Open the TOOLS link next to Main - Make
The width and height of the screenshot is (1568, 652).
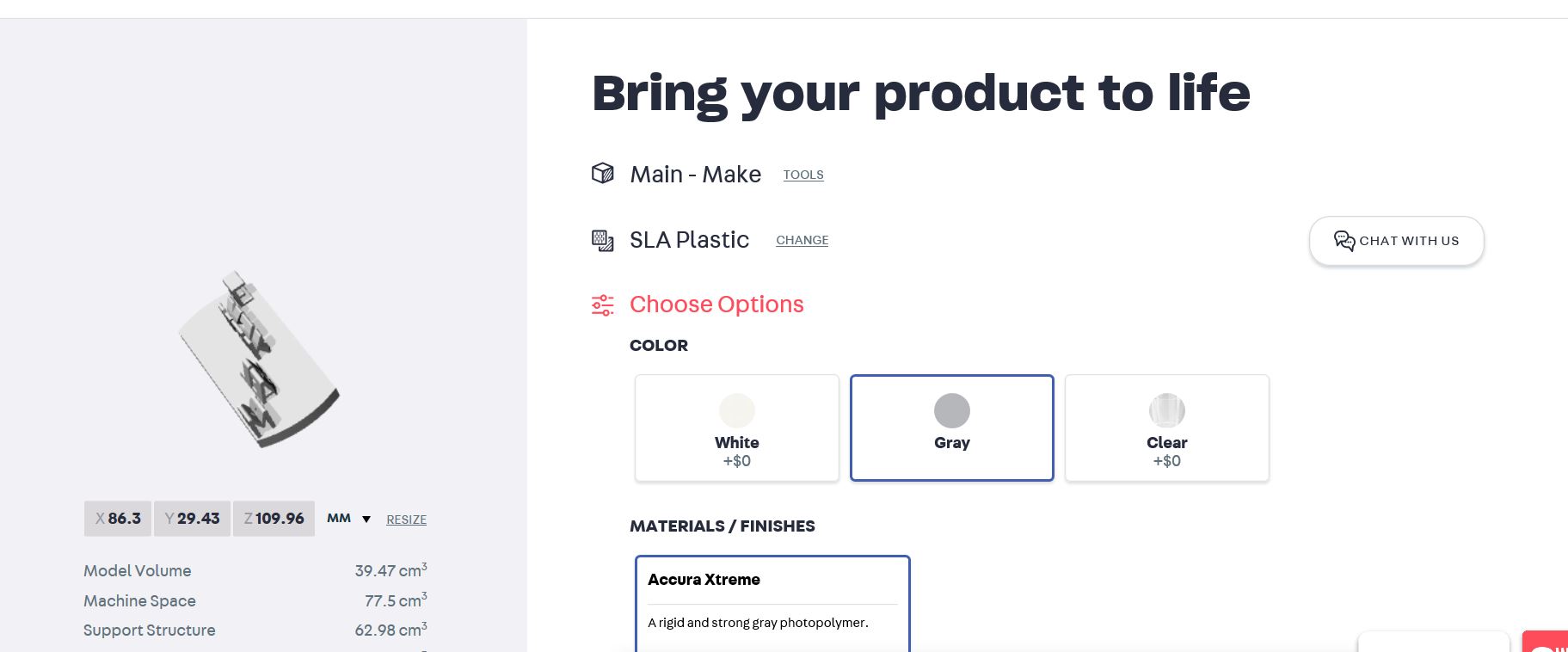[803, 175]
